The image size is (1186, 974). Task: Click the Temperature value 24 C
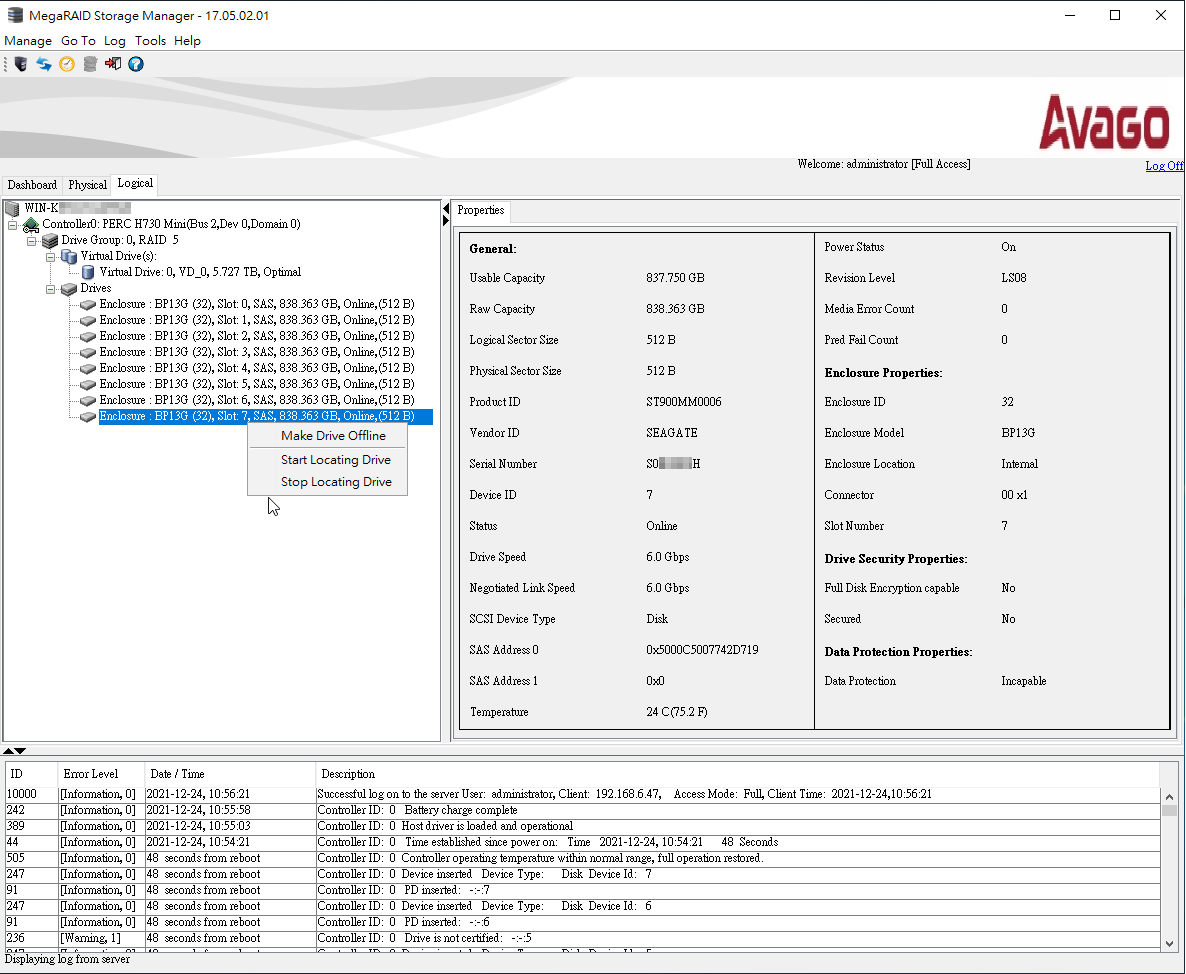click(x=677, y=712)
